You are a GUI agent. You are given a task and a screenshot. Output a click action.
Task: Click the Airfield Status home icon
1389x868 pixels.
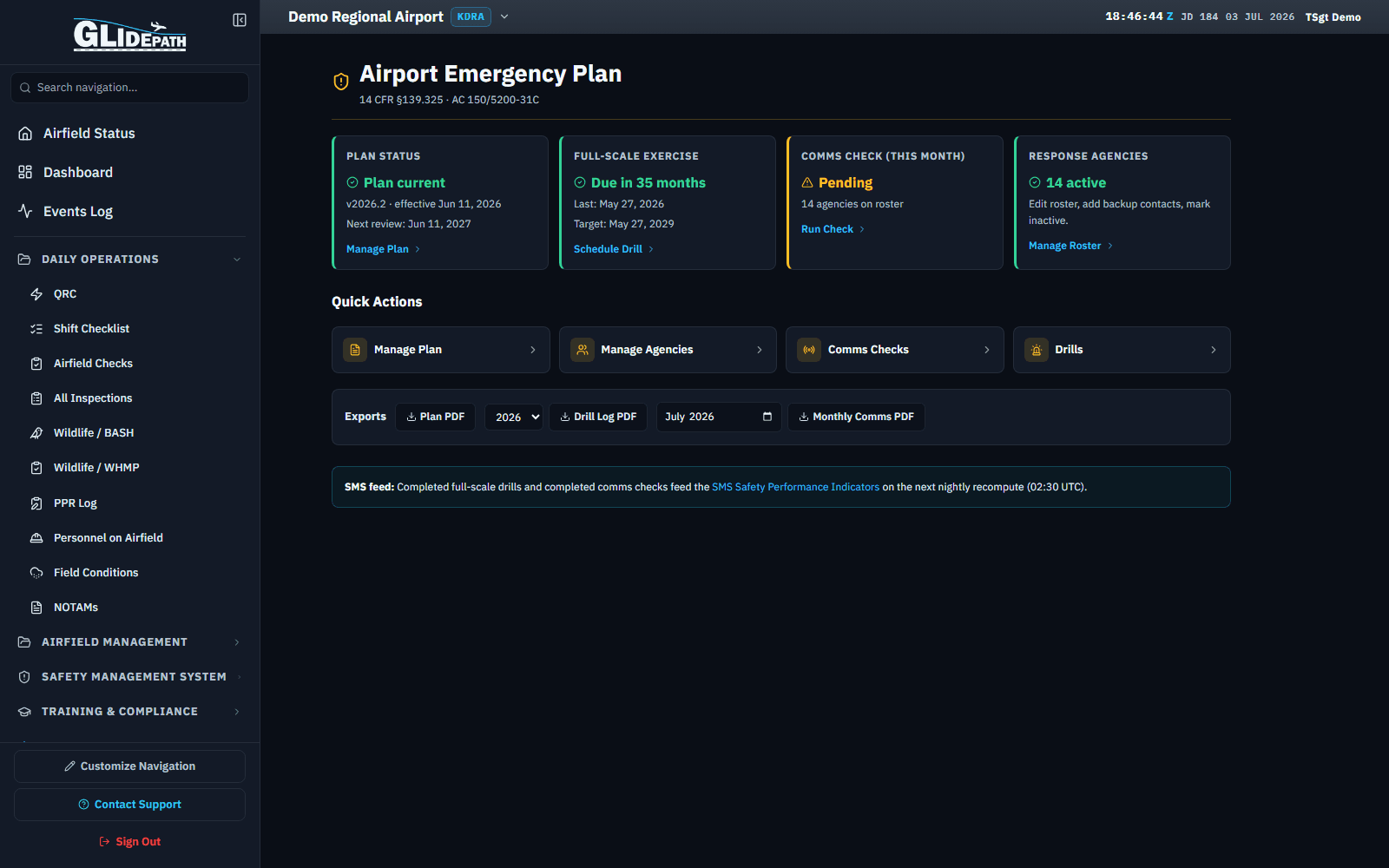coord(25,134)
